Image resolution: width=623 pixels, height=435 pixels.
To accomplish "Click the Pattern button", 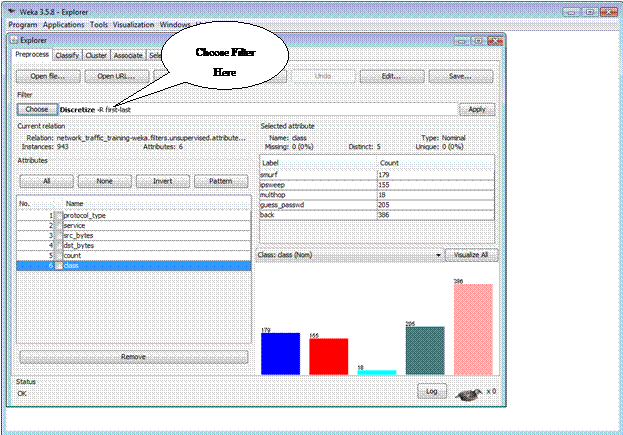I will click(x=221, y=181).
